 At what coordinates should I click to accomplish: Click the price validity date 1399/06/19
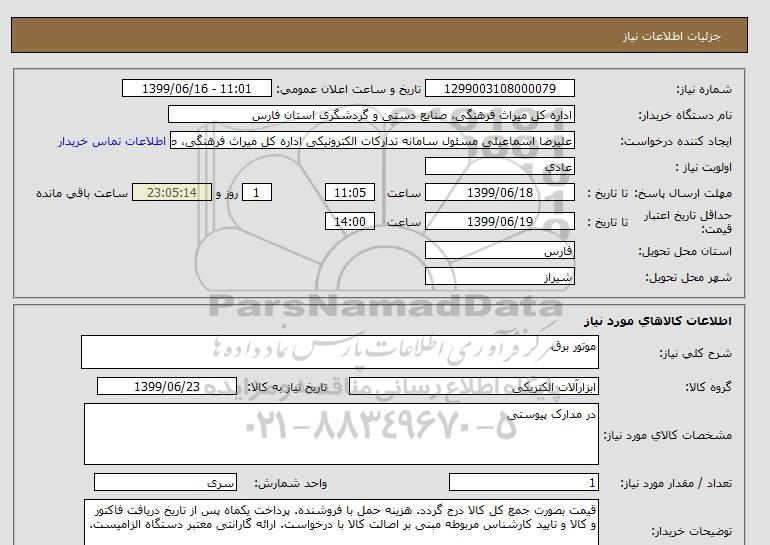click(x=499, y=221)
